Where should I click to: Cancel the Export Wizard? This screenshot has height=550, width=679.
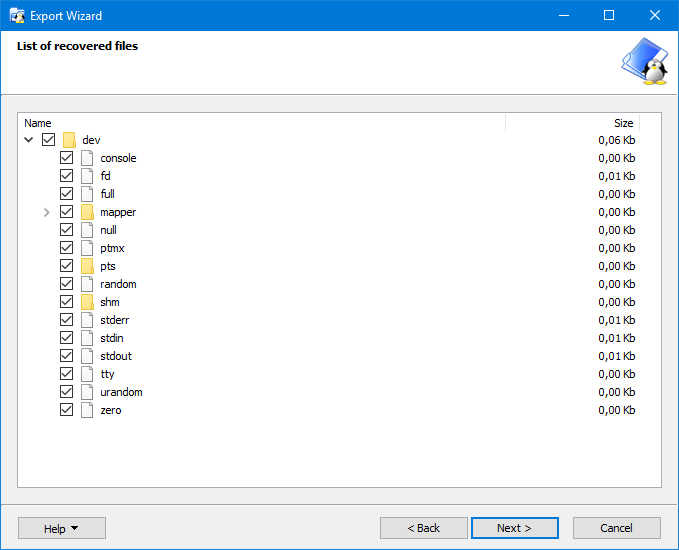coord(617,528)
